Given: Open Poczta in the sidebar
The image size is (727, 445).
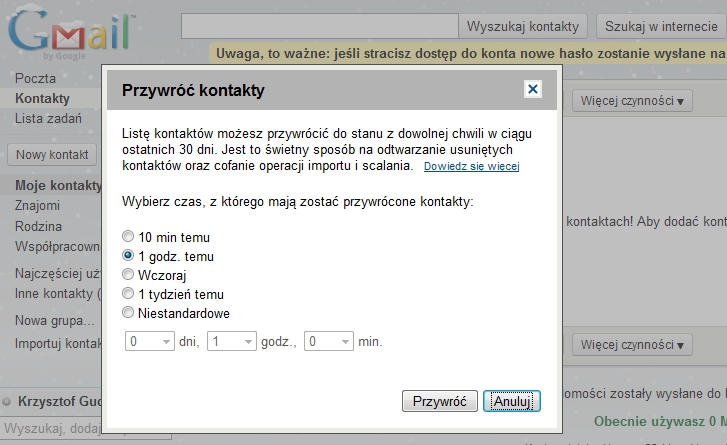Looking at the screenshot, I should point(35,78).
